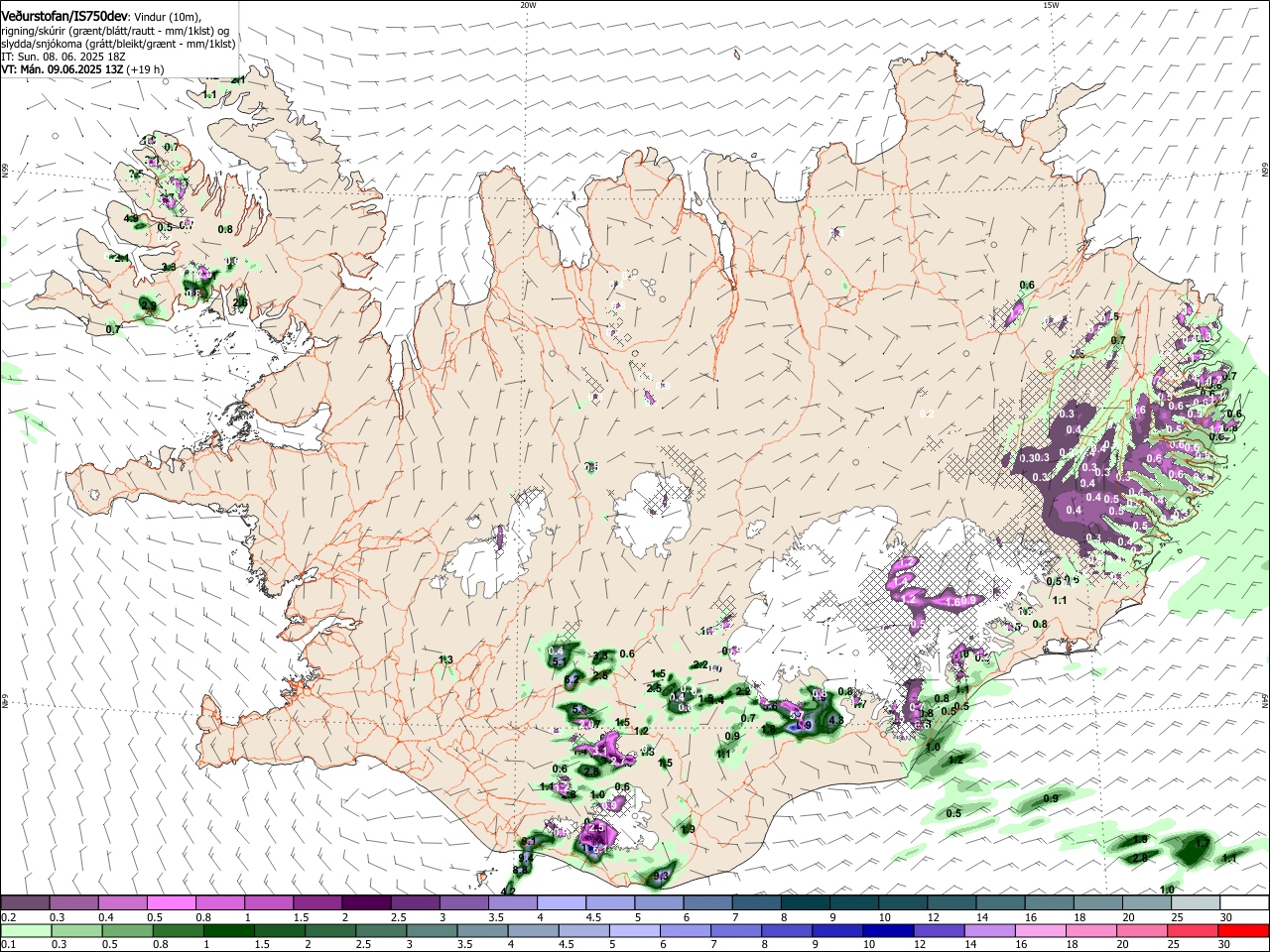Pick the light purple swatch labeled 14 in lower scale
The image size is (1270, 952).
(989, 930)
